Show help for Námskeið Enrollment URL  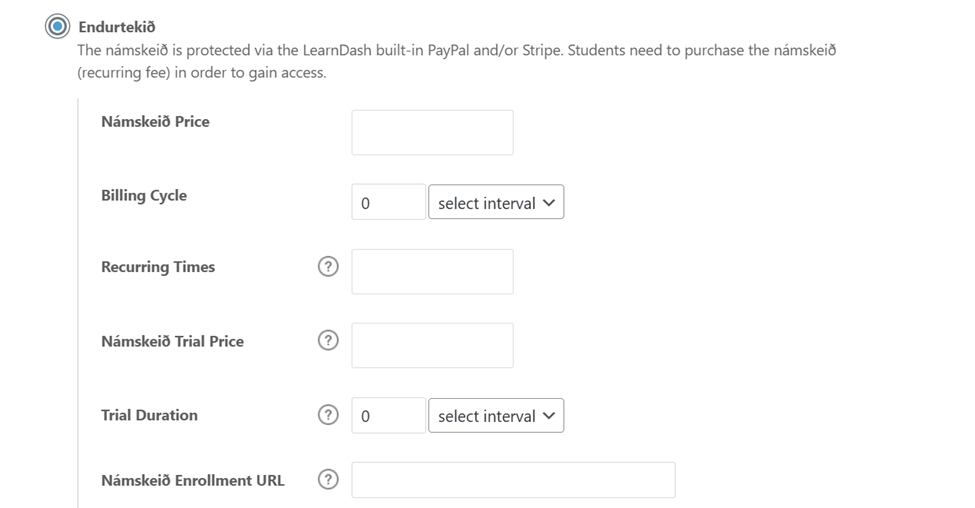click(328, 480)
